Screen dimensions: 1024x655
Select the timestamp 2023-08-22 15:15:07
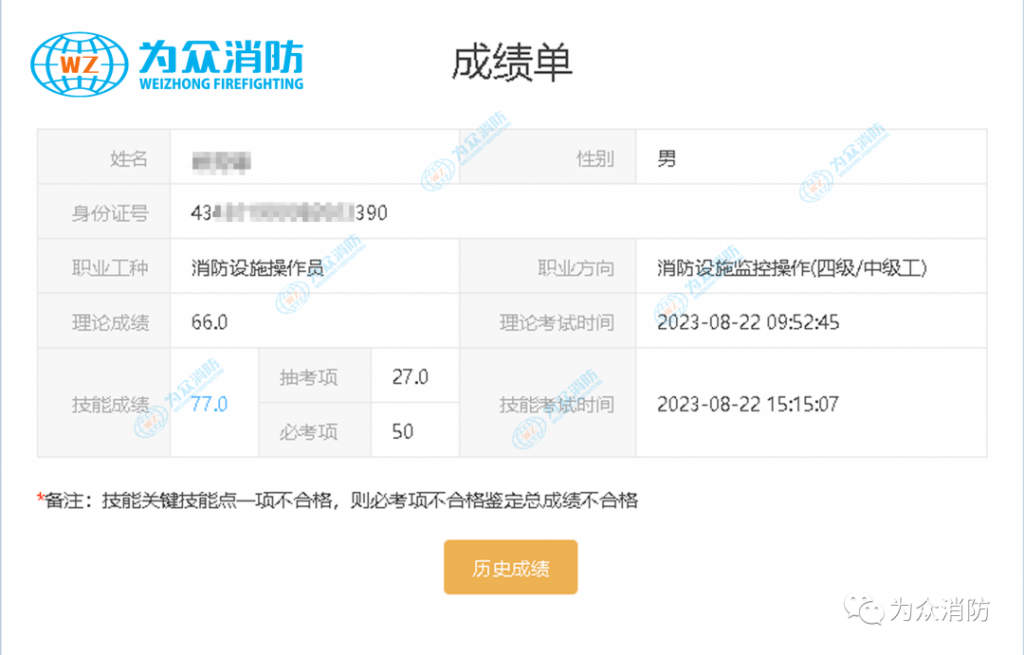(748, 404)
